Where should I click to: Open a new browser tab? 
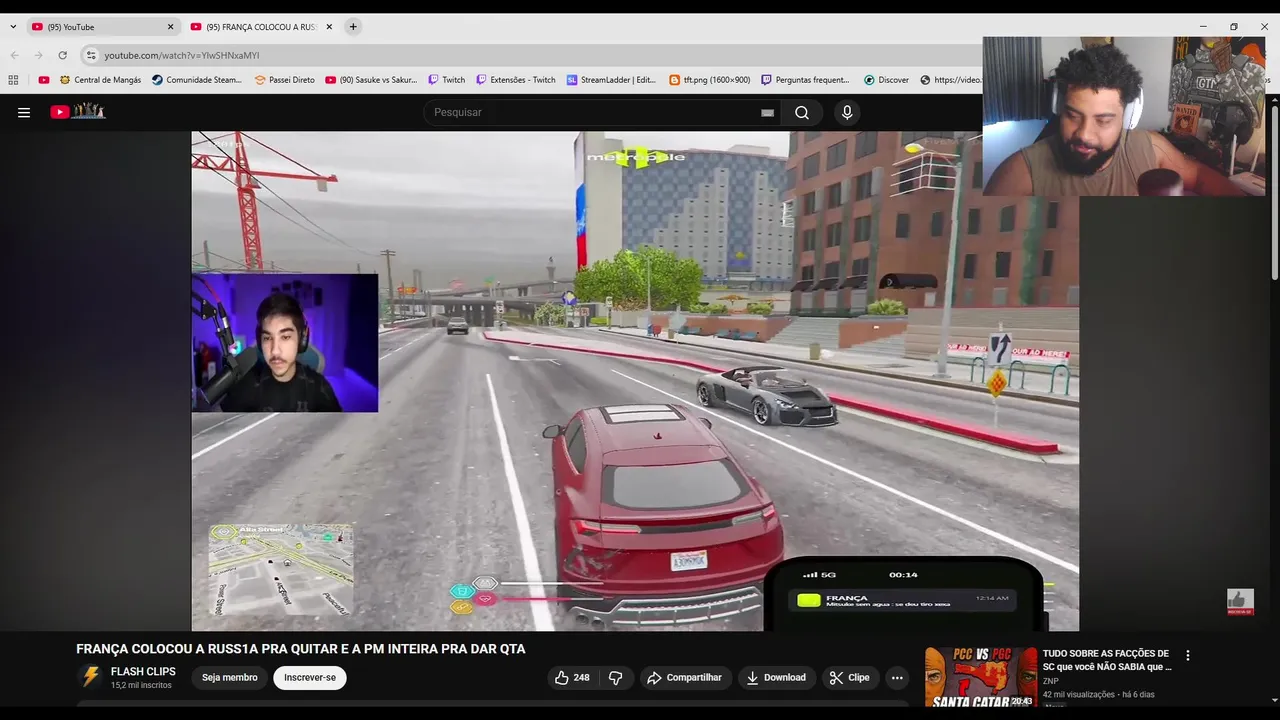click(353, 27)
